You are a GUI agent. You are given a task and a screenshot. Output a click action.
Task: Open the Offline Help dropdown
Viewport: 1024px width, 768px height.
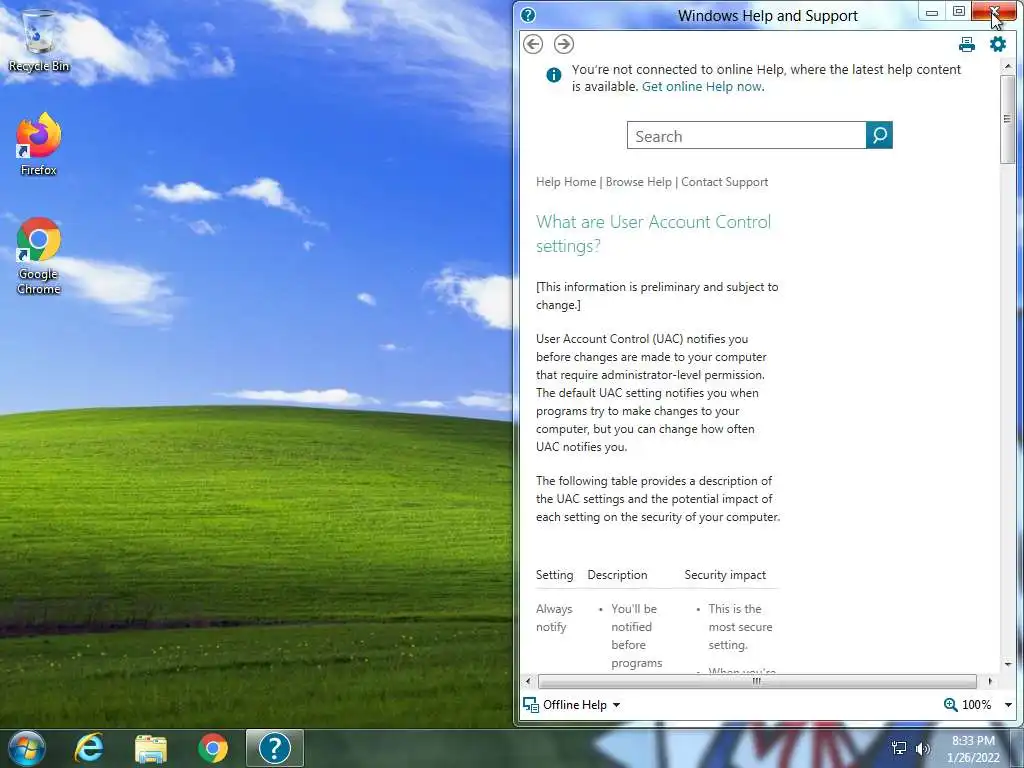tap(572, 705)
